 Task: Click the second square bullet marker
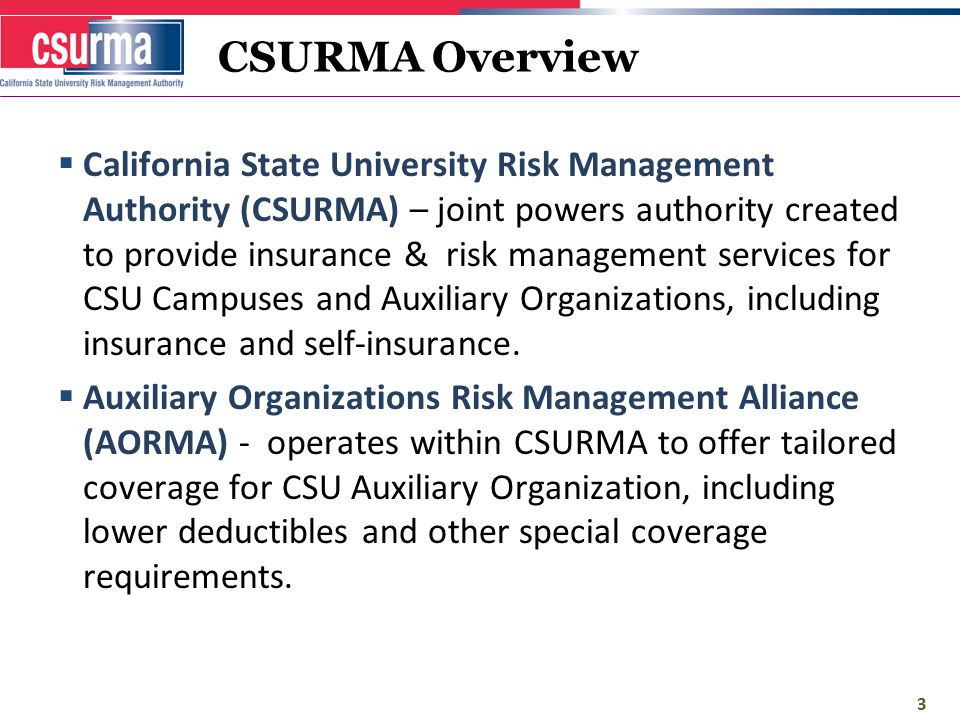[x=66, y=396]
